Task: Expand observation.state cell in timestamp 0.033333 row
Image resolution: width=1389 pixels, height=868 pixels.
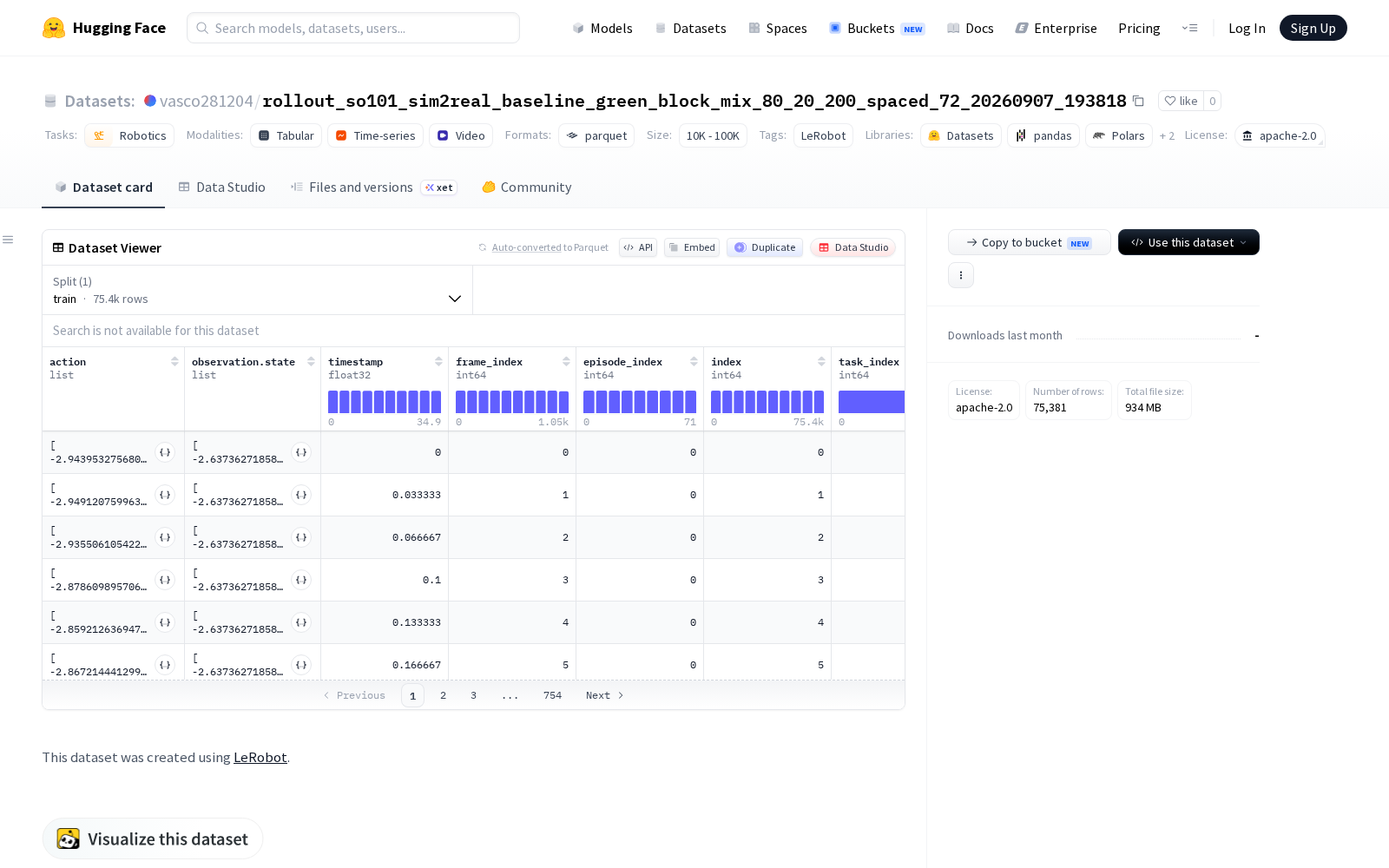Action: 301,495
